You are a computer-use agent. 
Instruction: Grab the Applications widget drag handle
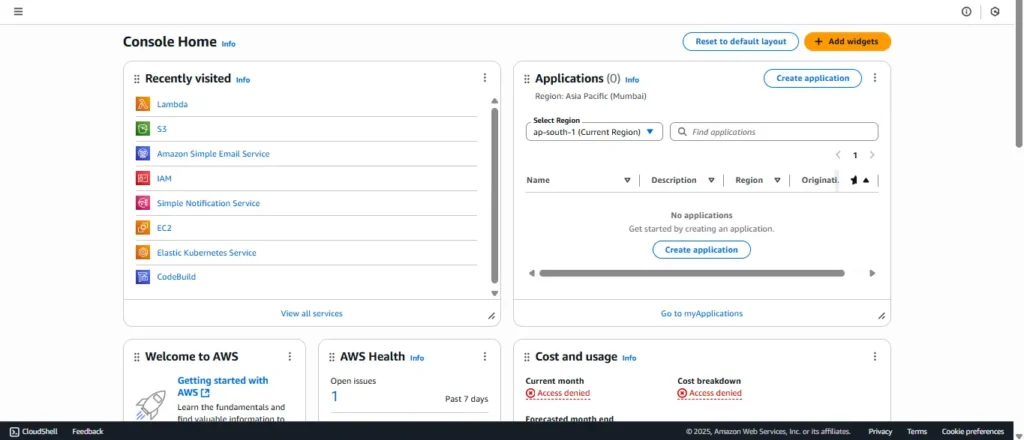tap(526, 79)
